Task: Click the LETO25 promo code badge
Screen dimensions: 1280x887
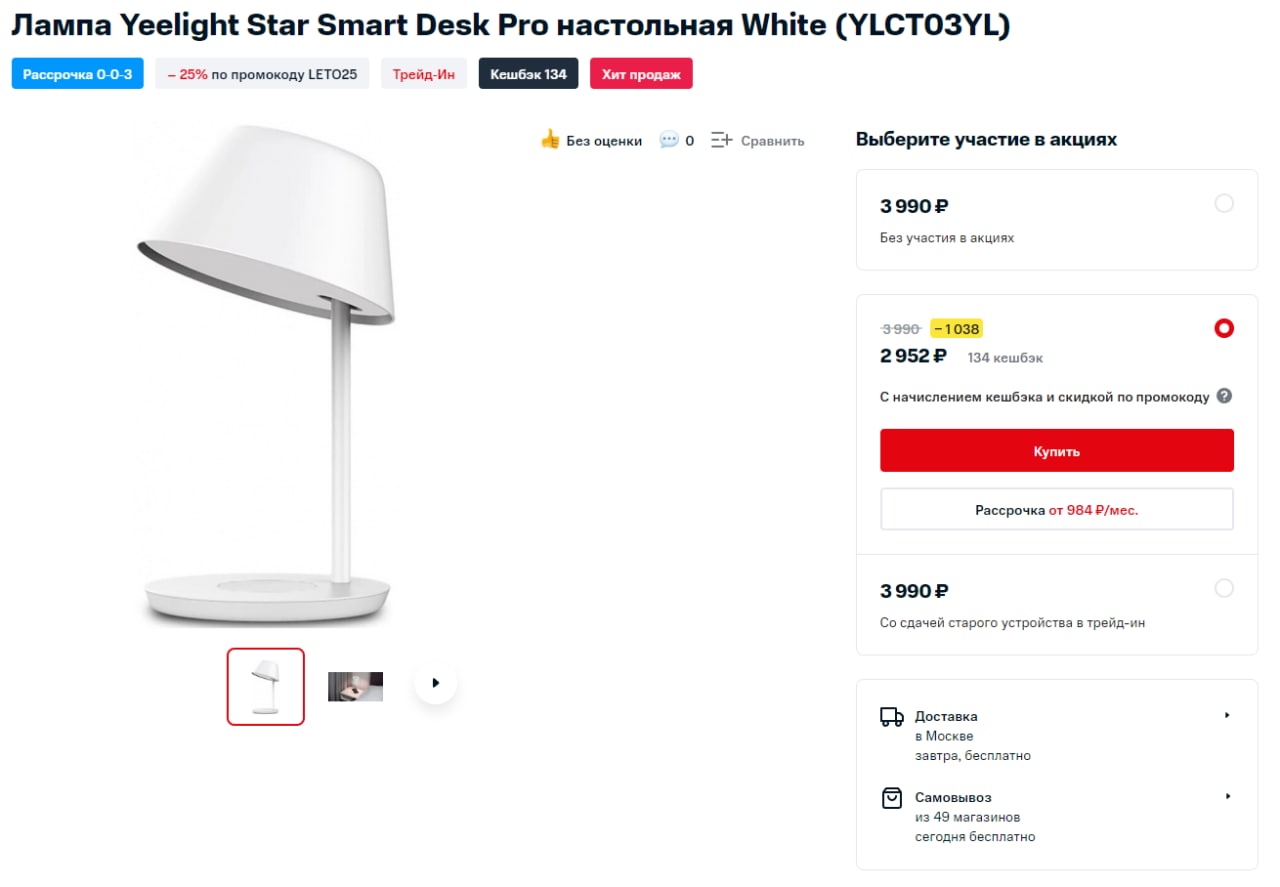Action: pos(262,73)
